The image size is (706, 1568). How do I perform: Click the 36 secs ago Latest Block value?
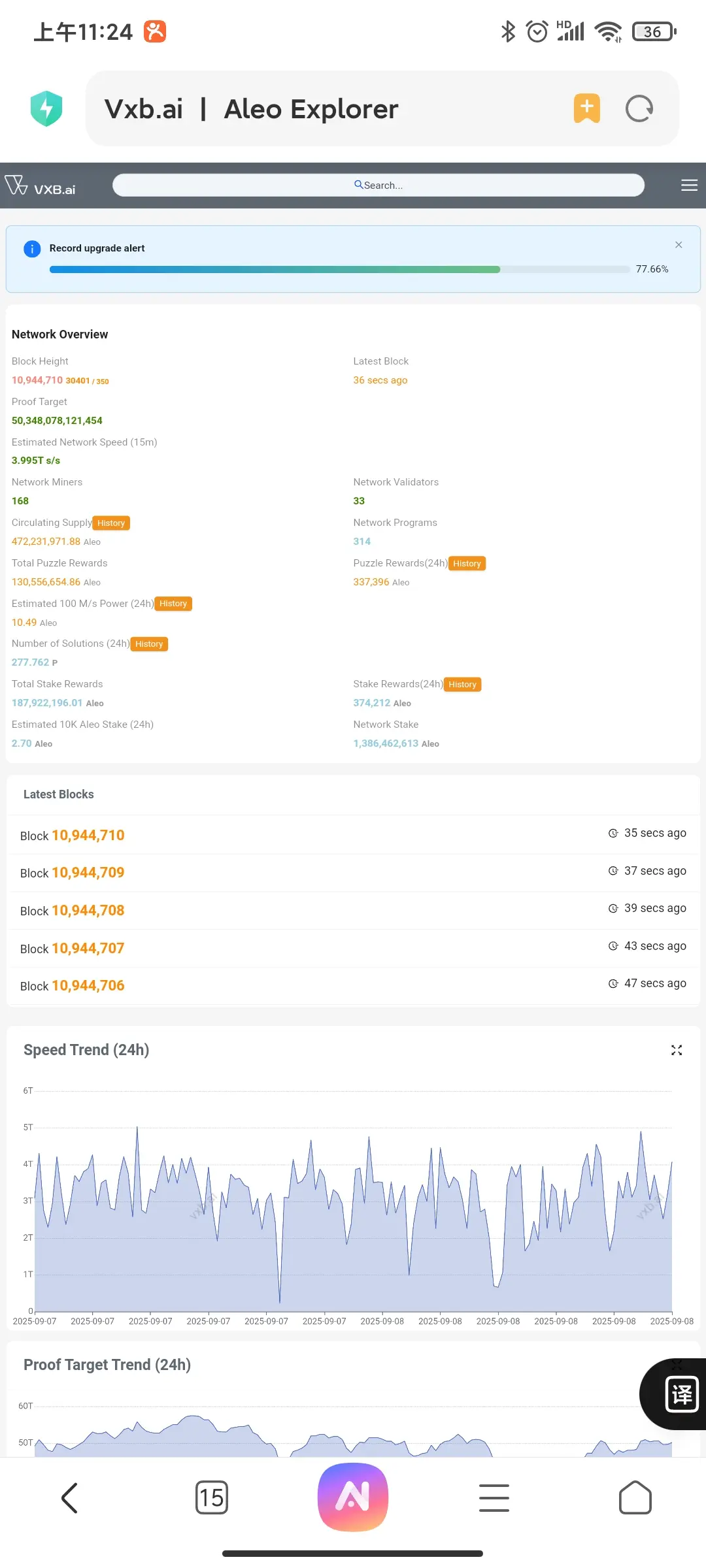(380, 380)
